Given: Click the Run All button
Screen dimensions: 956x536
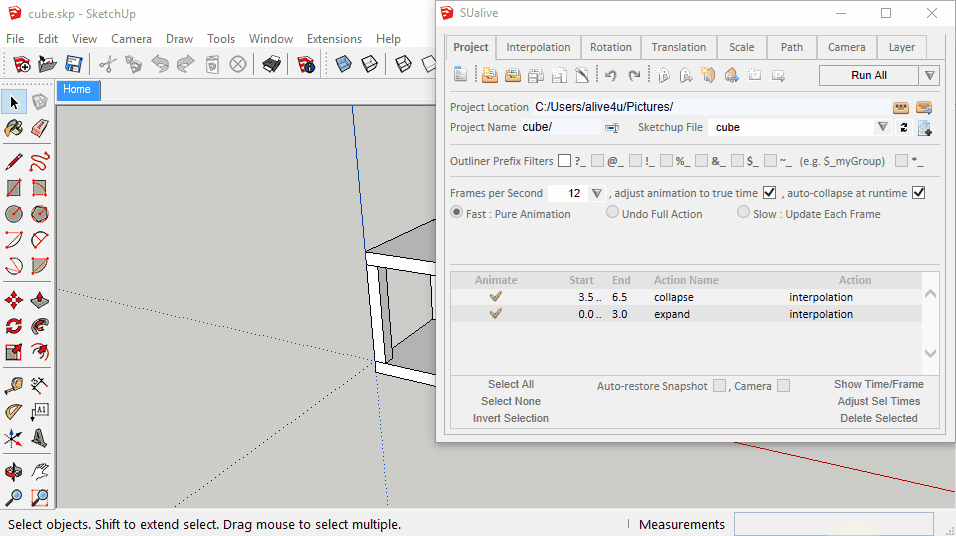Looking at the screenshot, I should click(869, 76).
